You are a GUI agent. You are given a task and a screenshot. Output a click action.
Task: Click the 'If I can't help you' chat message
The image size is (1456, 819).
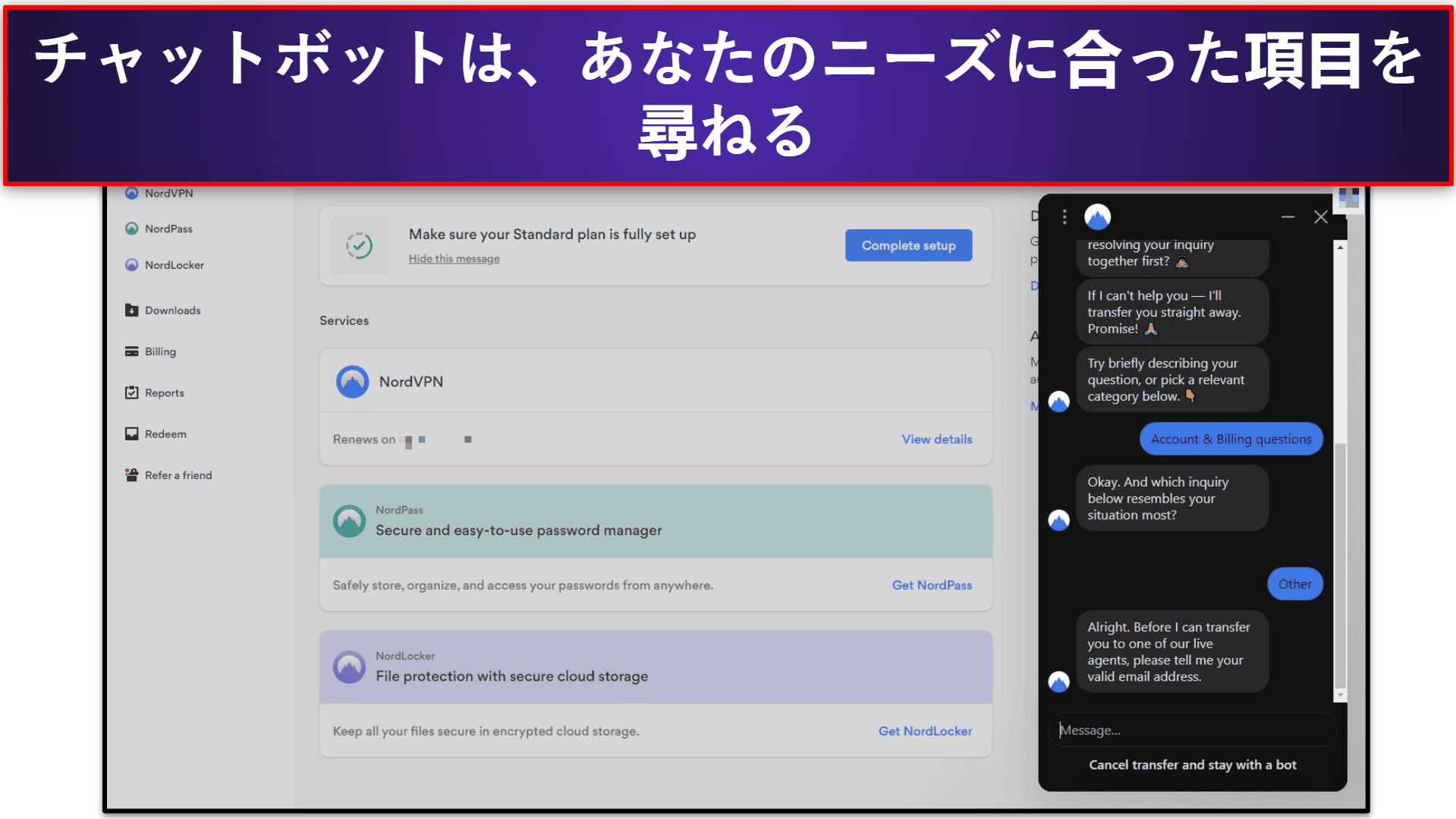(x=1171, y=312)
